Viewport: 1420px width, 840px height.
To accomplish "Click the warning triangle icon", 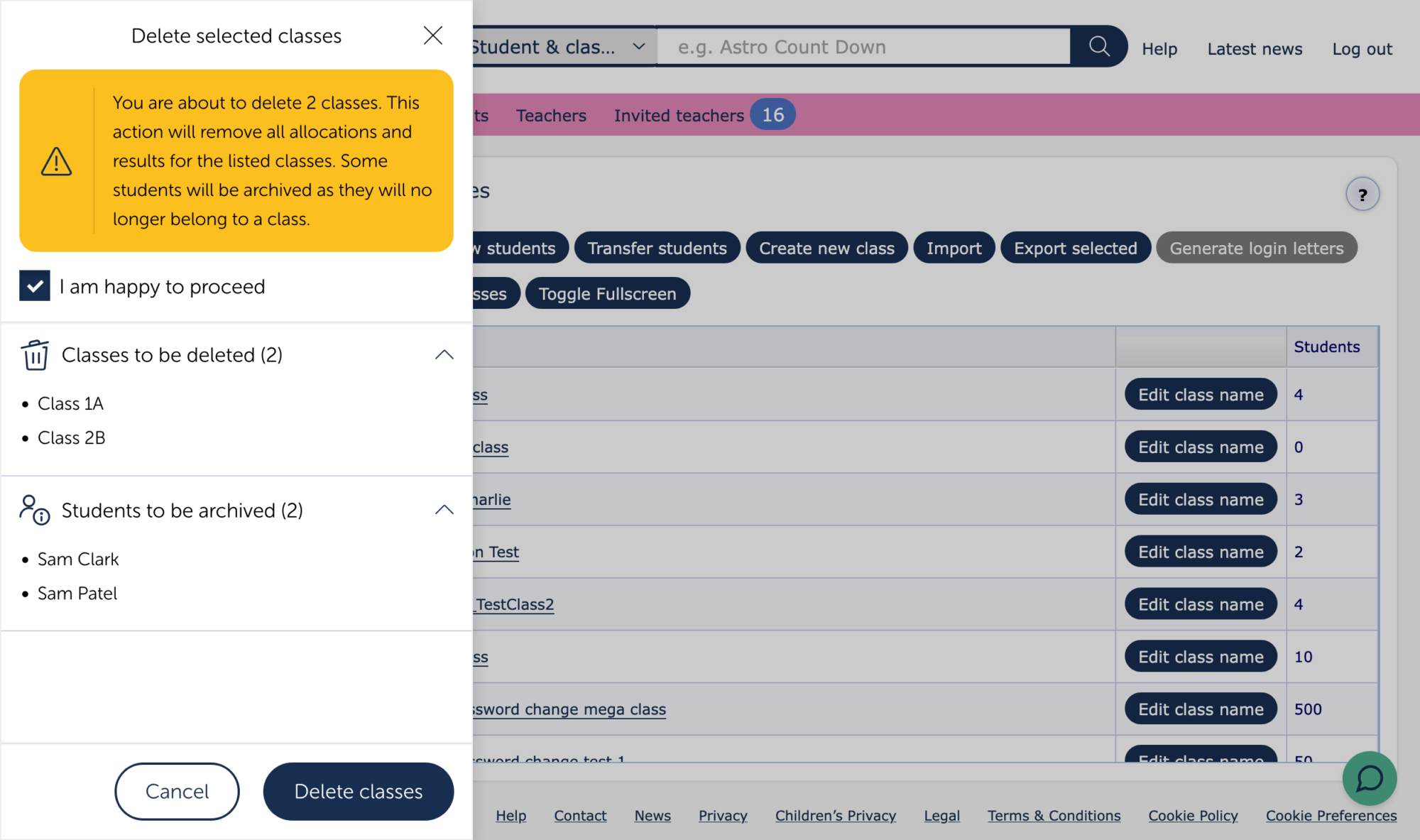I will click(x=56, y=161).
